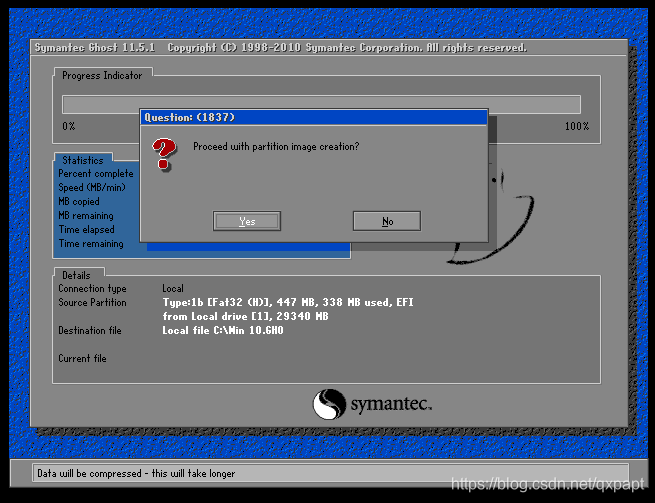Viewport: 655px width, 503px height.
Task: Click the 'Source Partition' label
Action: (x=92, y=302)
